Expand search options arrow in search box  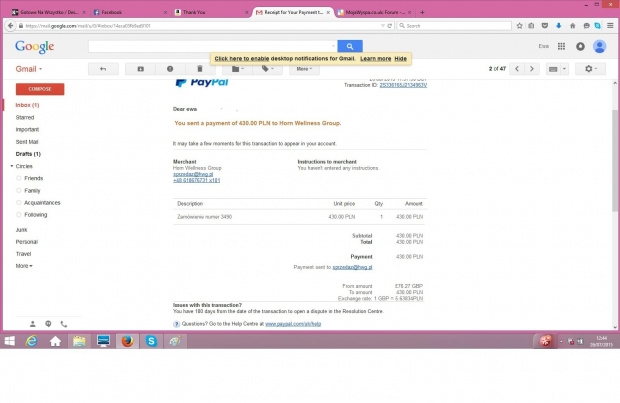click(333, 46)
